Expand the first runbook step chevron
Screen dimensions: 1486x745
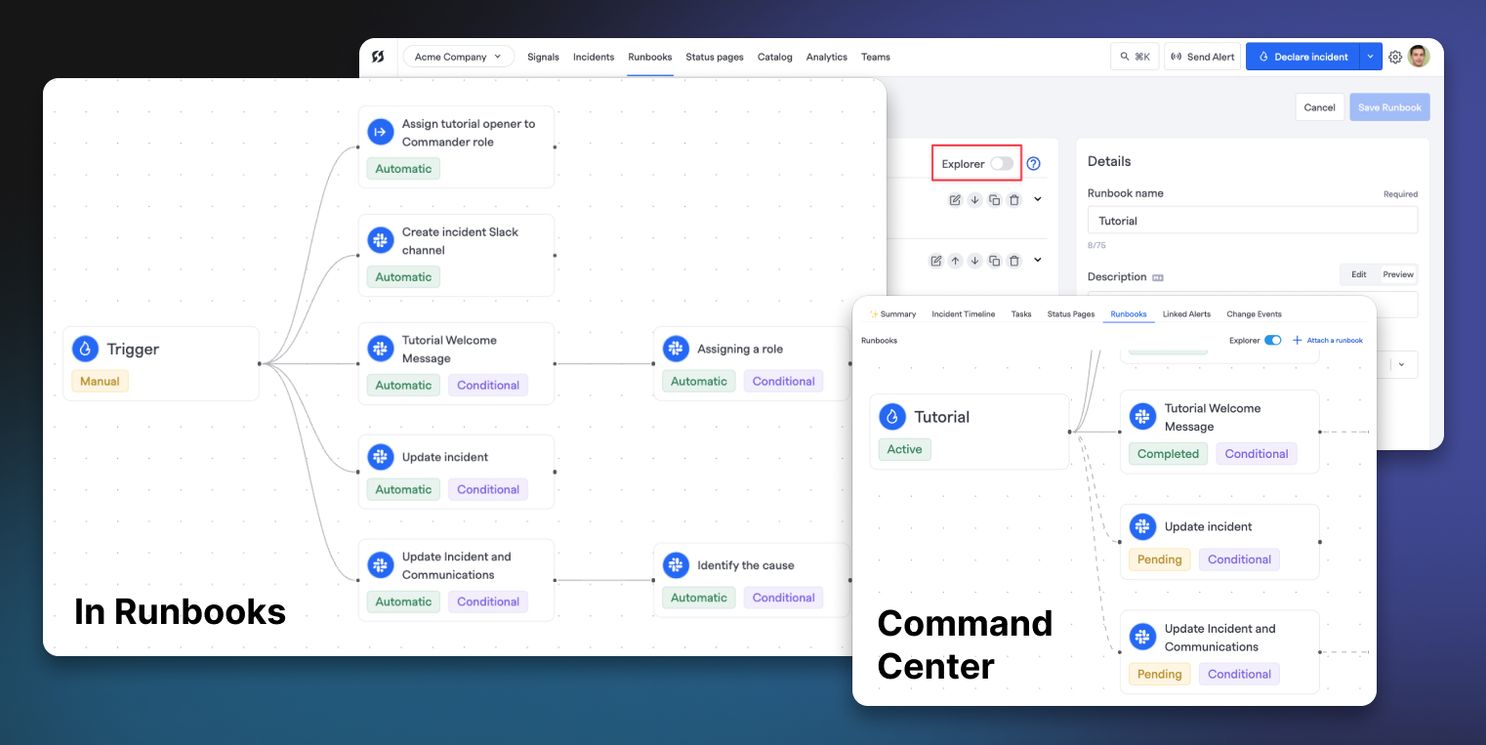[x=1038, y=199]
